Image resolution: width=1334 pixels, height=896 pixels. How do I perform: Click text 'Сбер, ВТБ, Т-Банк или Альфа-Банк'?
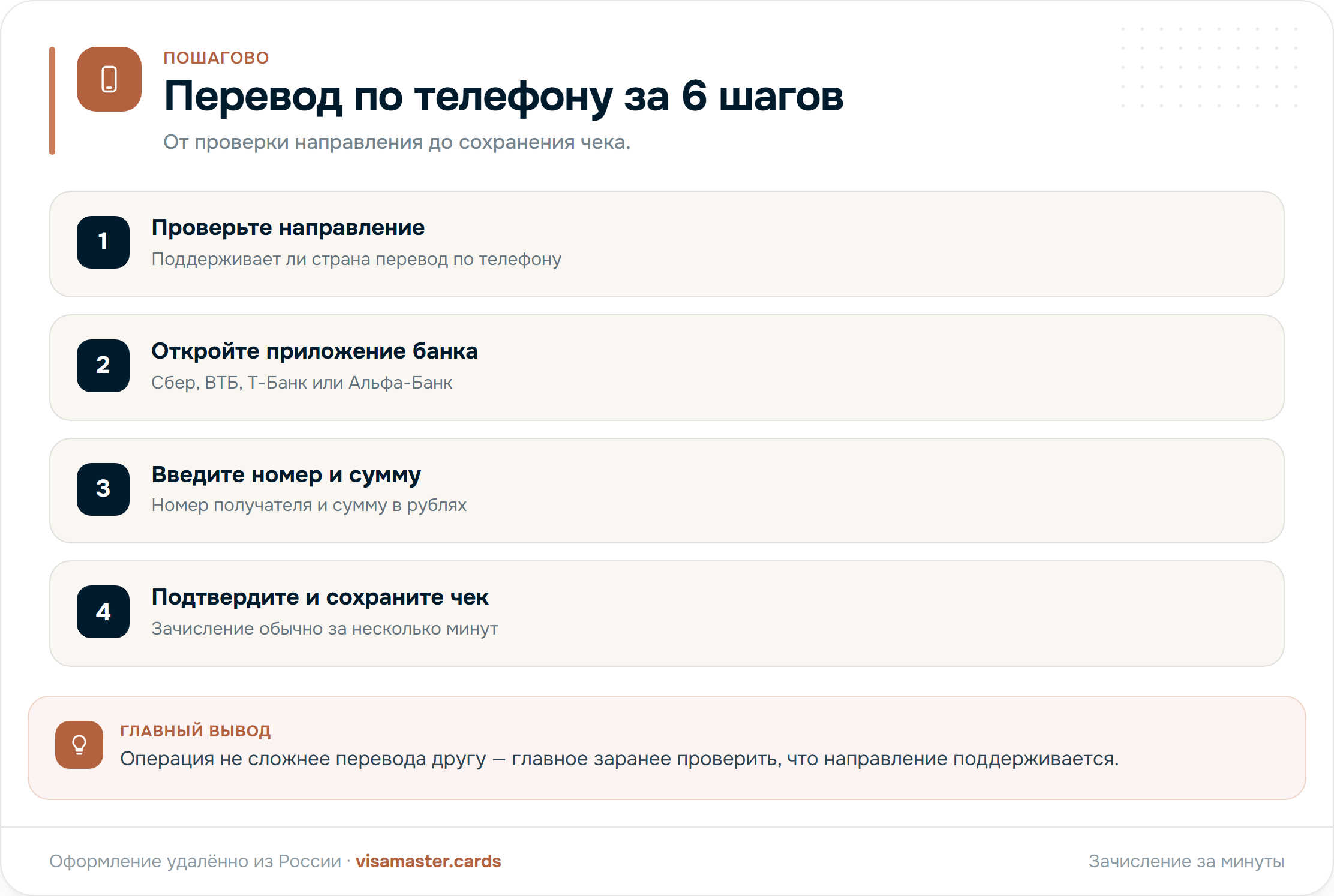(x=302, y=383)
